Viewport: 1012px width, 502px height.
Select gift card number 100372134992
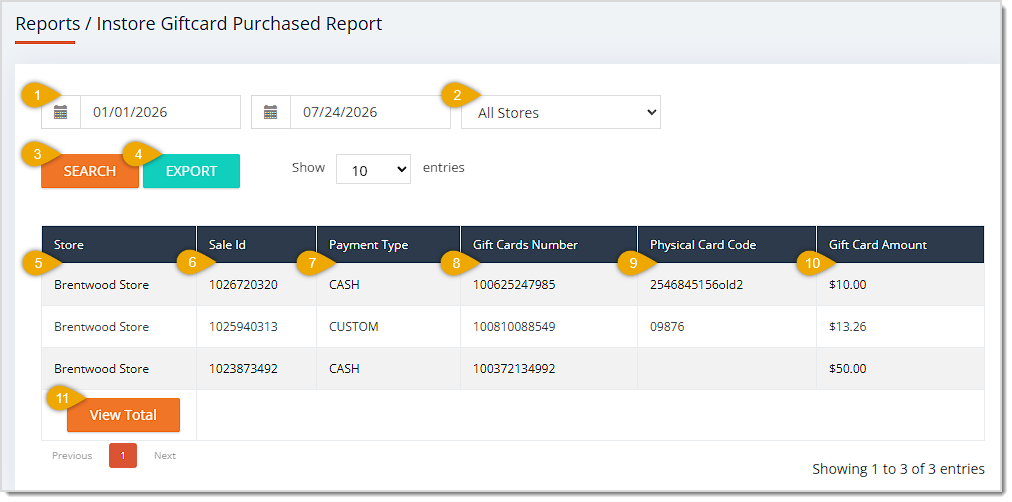click(514, 368)
